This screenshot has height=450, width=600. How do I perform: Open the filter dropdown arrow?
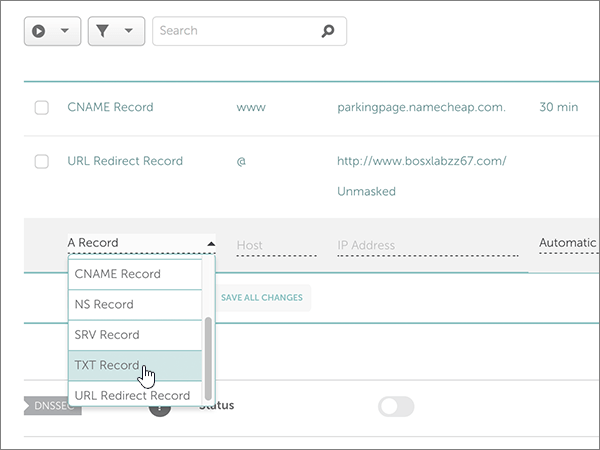[x=129, y=31]
